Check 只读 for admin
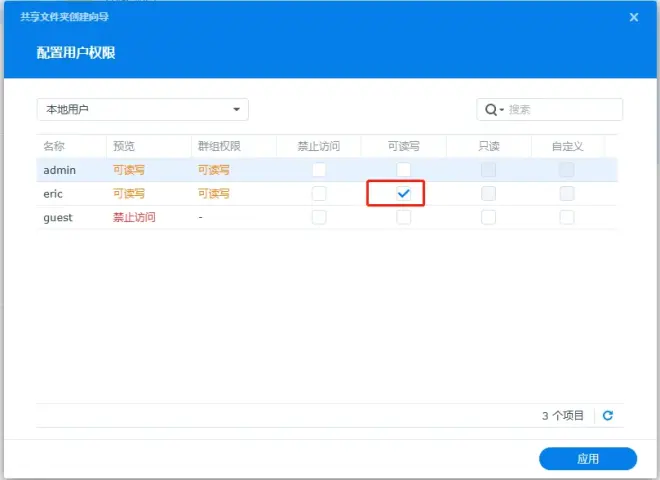660x480 pixels. pyautogui.click(x=488, y=170)
